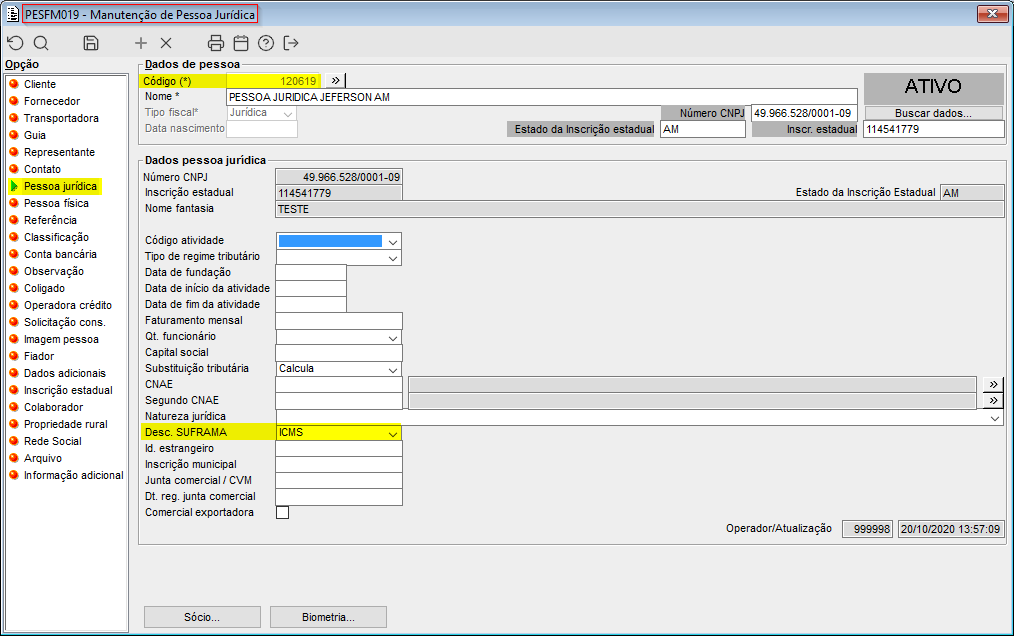1014x636 pixels.
Task: Select Operadora crédito option
Action: click(67, 305)
